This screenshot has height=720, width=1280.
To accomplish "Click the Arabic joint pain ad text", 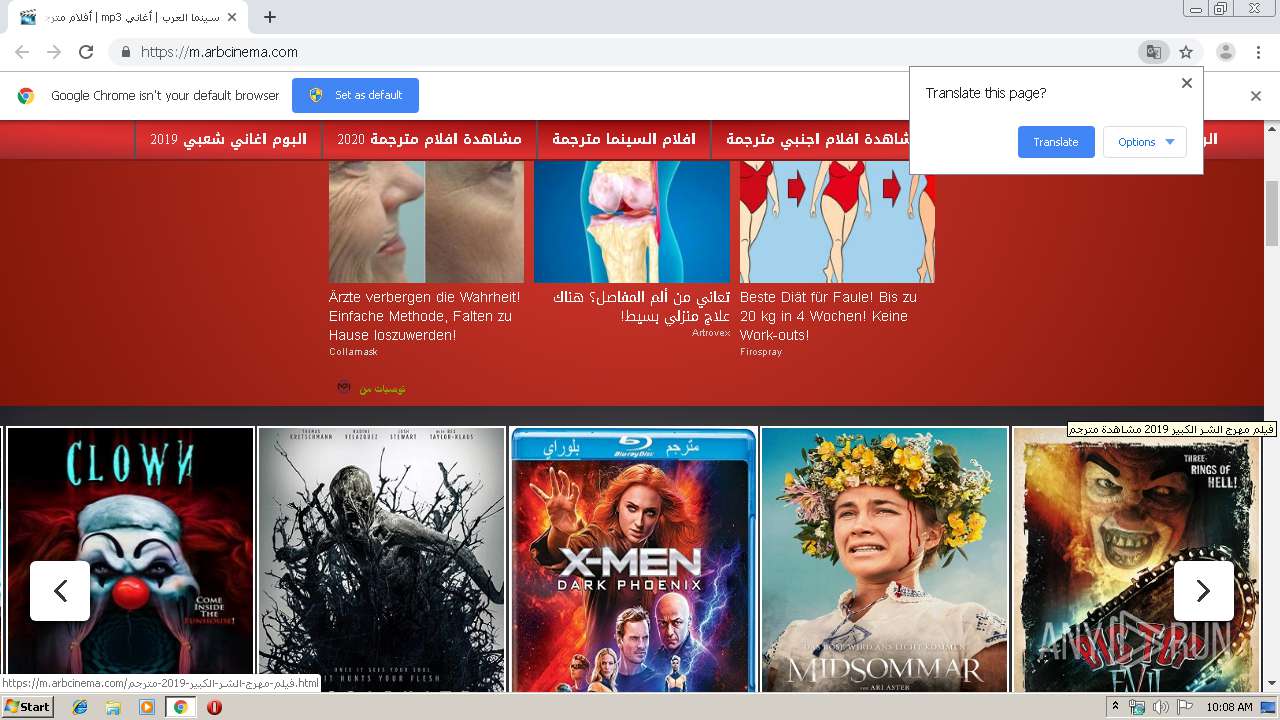I will (x=640, y=306).
